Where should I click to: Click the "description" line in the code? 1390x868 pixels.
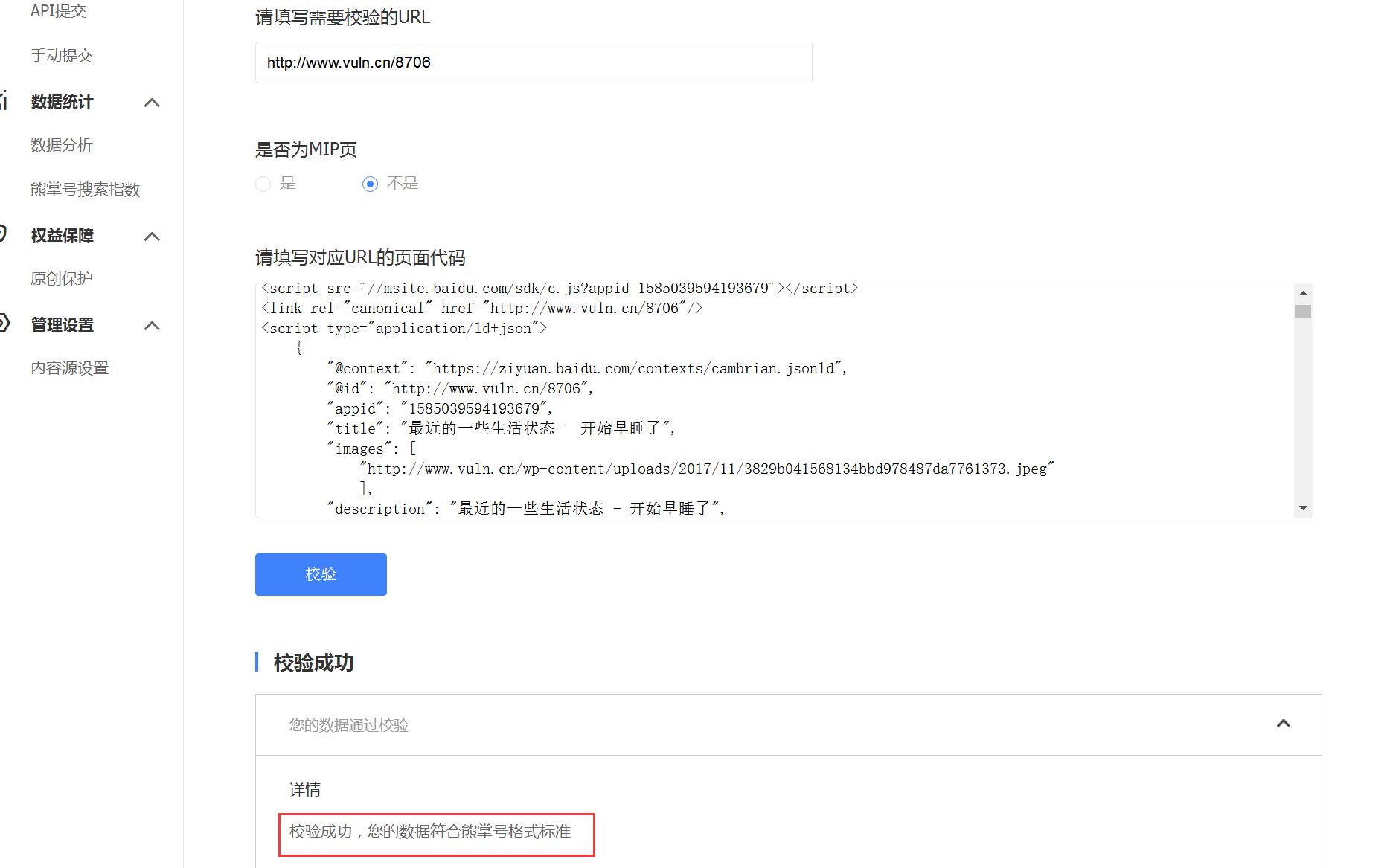click(x=525, y=509)
